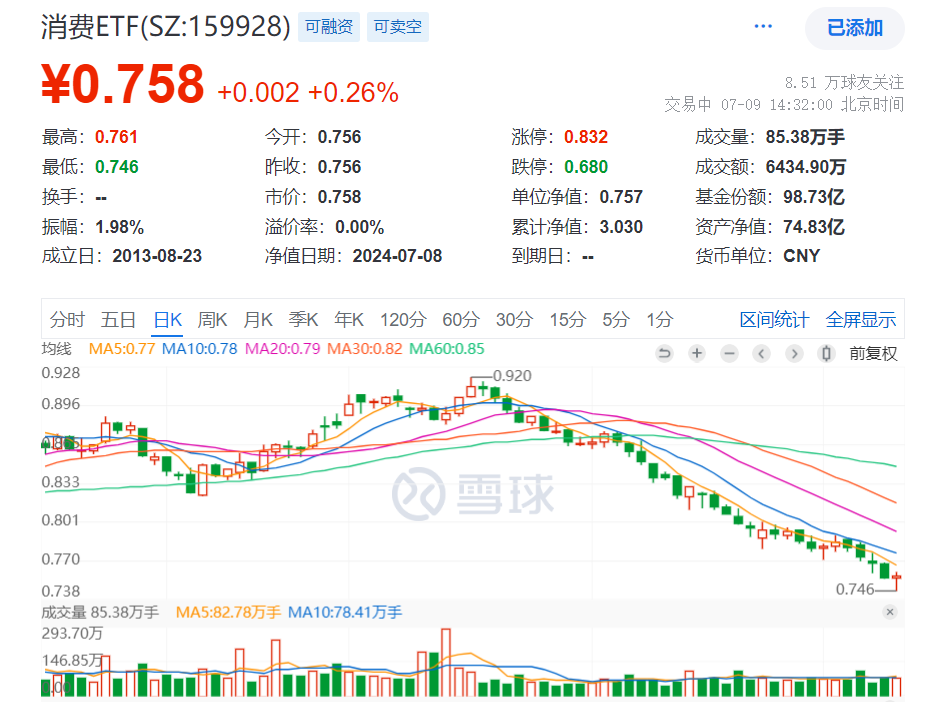Image resolution: width=925 pixels, height=702 pixels.
Task: Toggle the 可卖空 short-sell tag
Action: [397, 27]
